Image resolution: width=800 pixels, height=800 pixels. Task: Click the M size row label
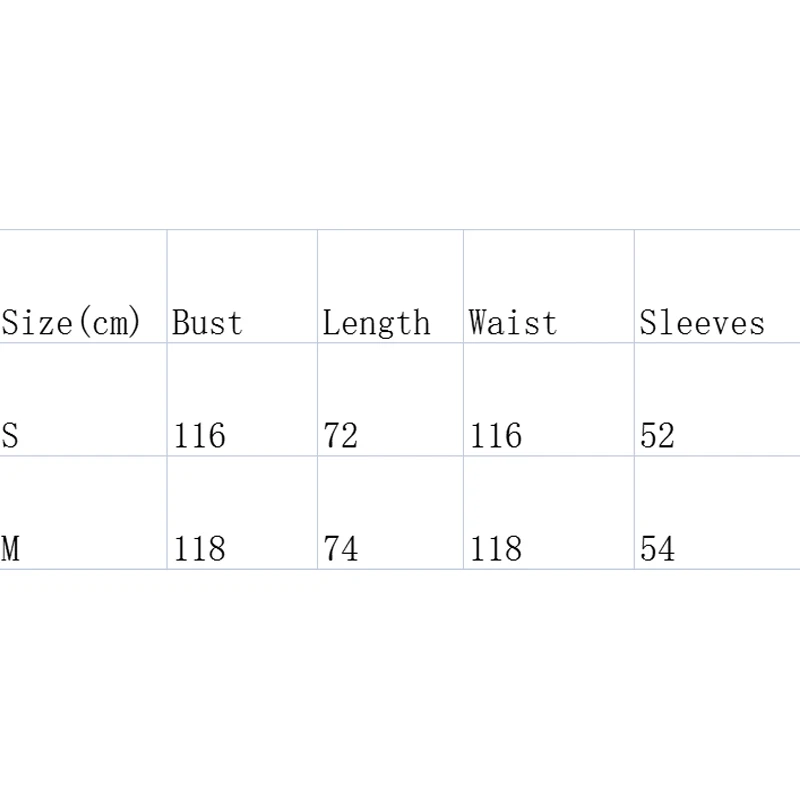(10, 549)
